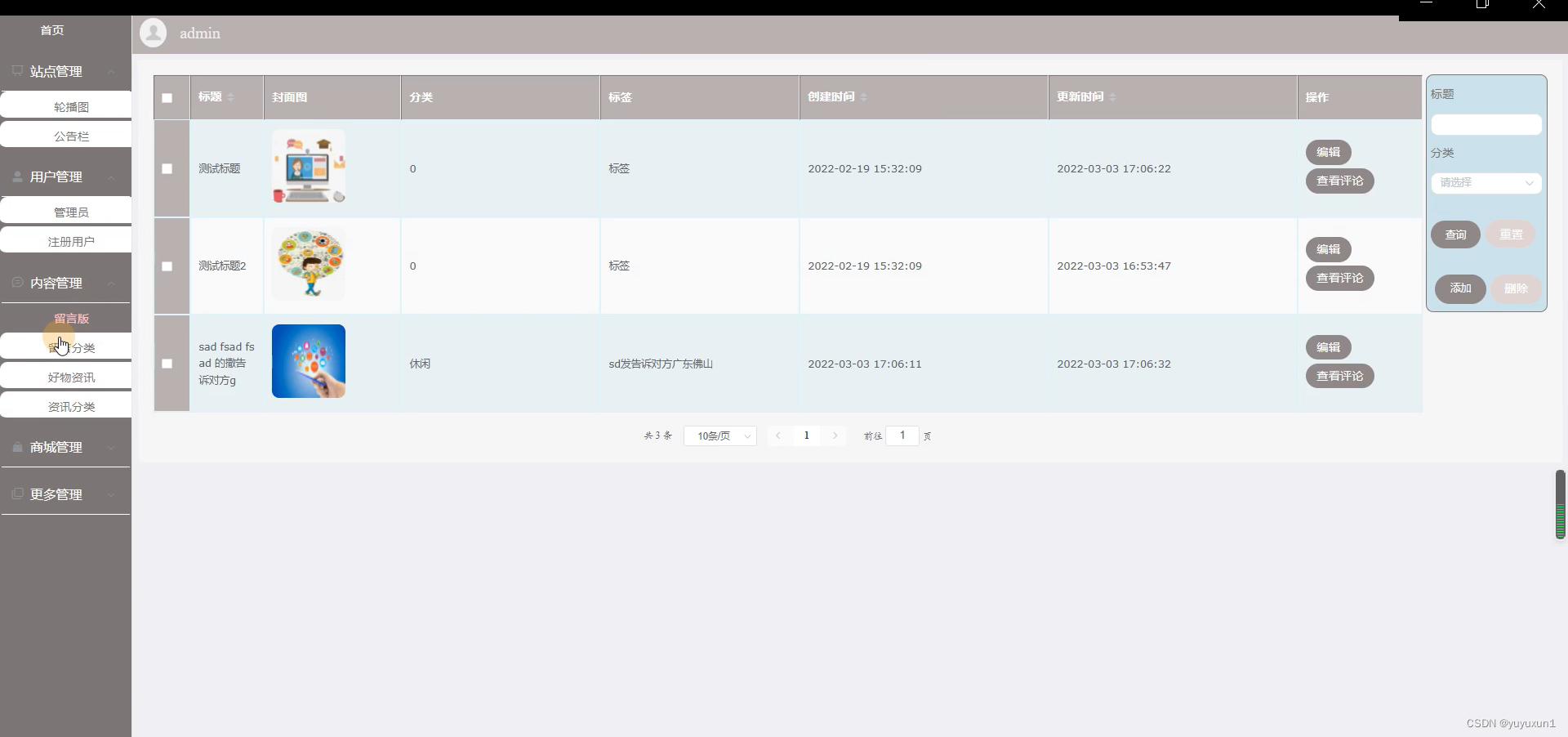Open the 注册用户 menu item
The width and height of the screenshot is (1568, 737).
coord(66,241)
